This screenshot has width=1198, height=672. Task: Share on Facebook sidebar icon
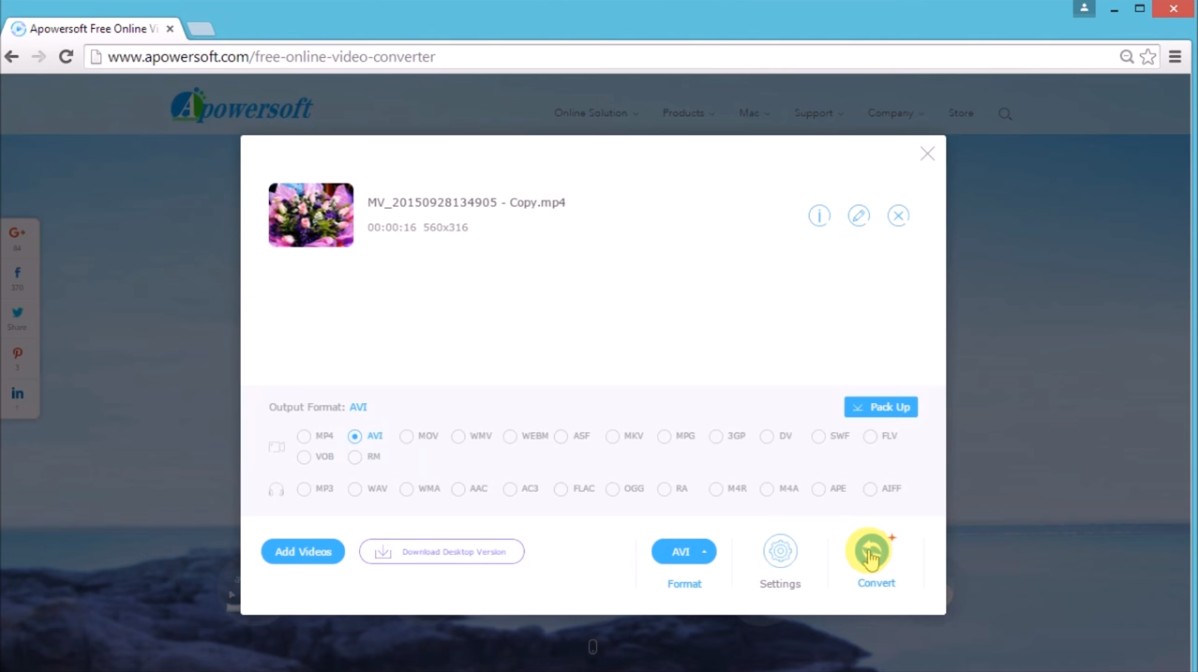click(x=17, y=273)
